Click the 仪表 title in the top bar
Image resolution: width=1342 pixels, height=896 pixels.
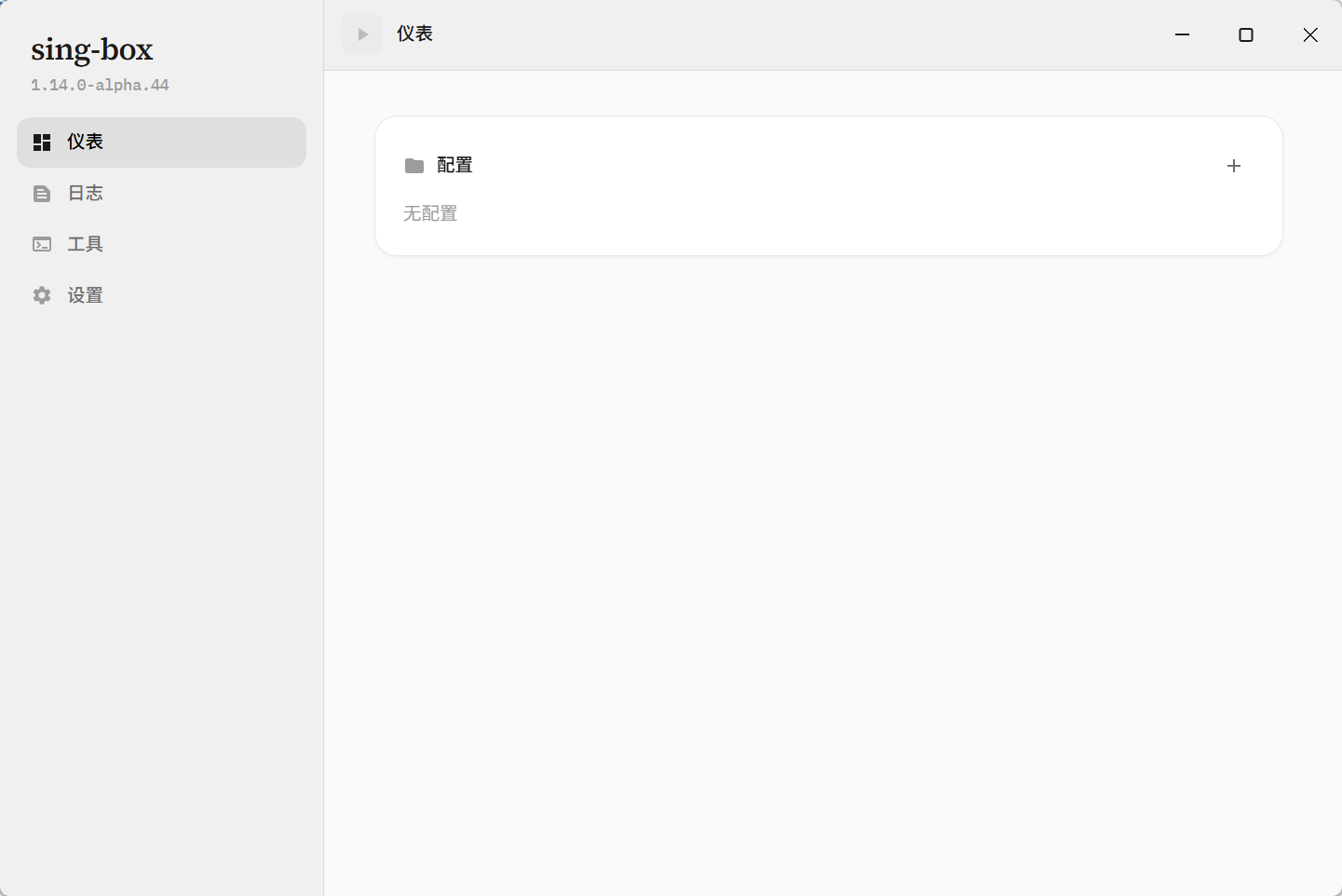tap(414, 34)
